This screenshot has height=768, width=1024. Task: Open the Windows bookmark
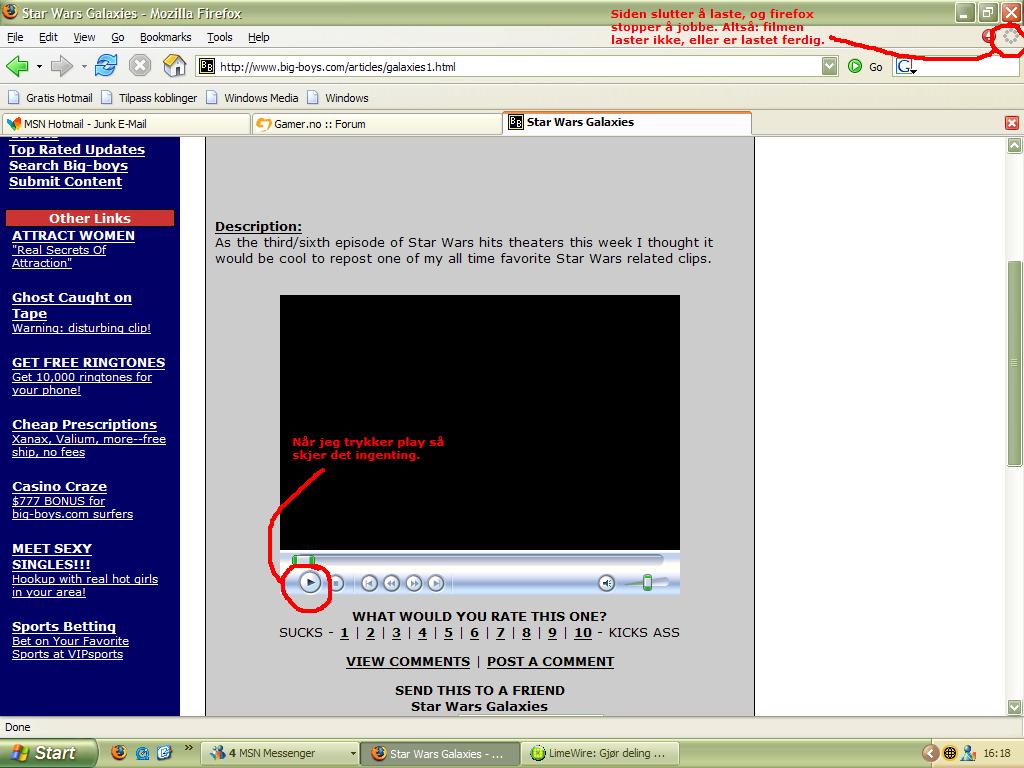click(338, 98)
